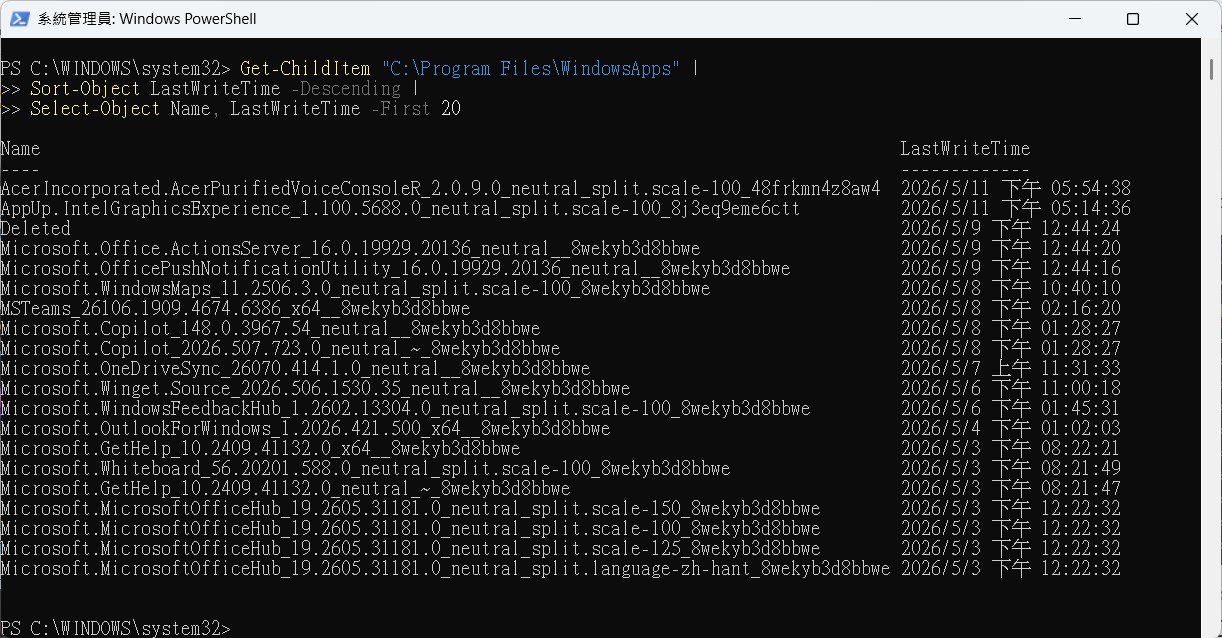Select the Microsoft.Copilot_2026.507.723.0 entry
The height and width of the screenshot is (638, 1222).
coord(280,348)
